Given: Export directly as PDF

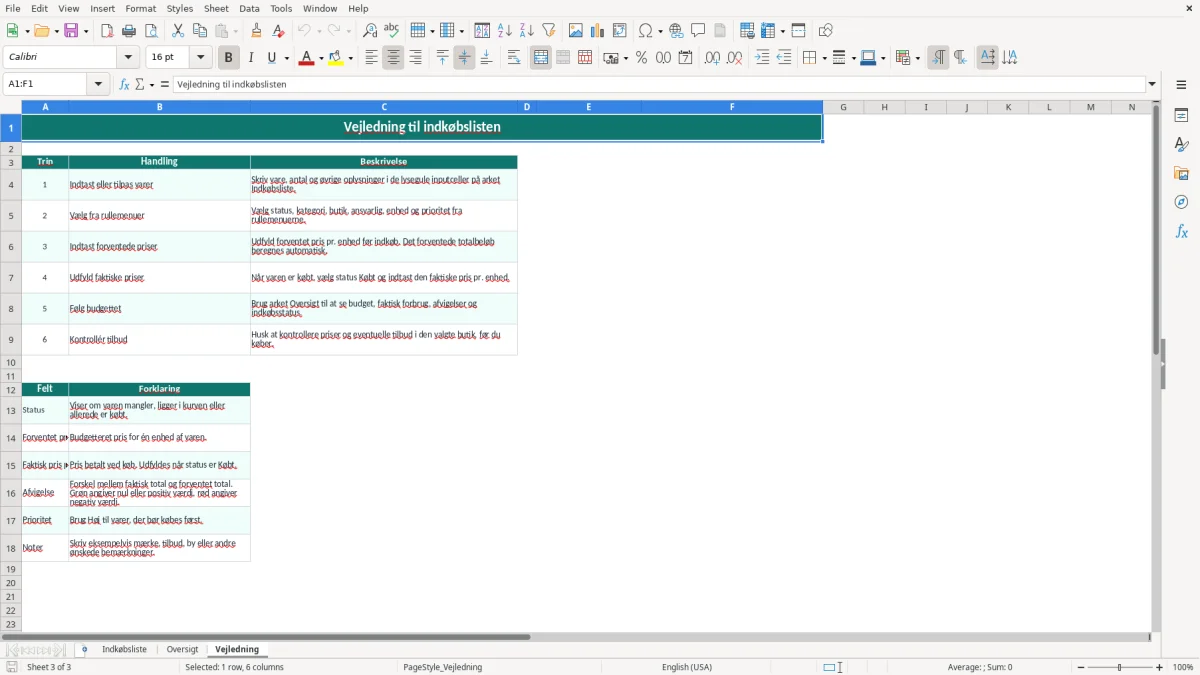Looking at the screenshot, I should pyautogui.click(x=107, y=31).
